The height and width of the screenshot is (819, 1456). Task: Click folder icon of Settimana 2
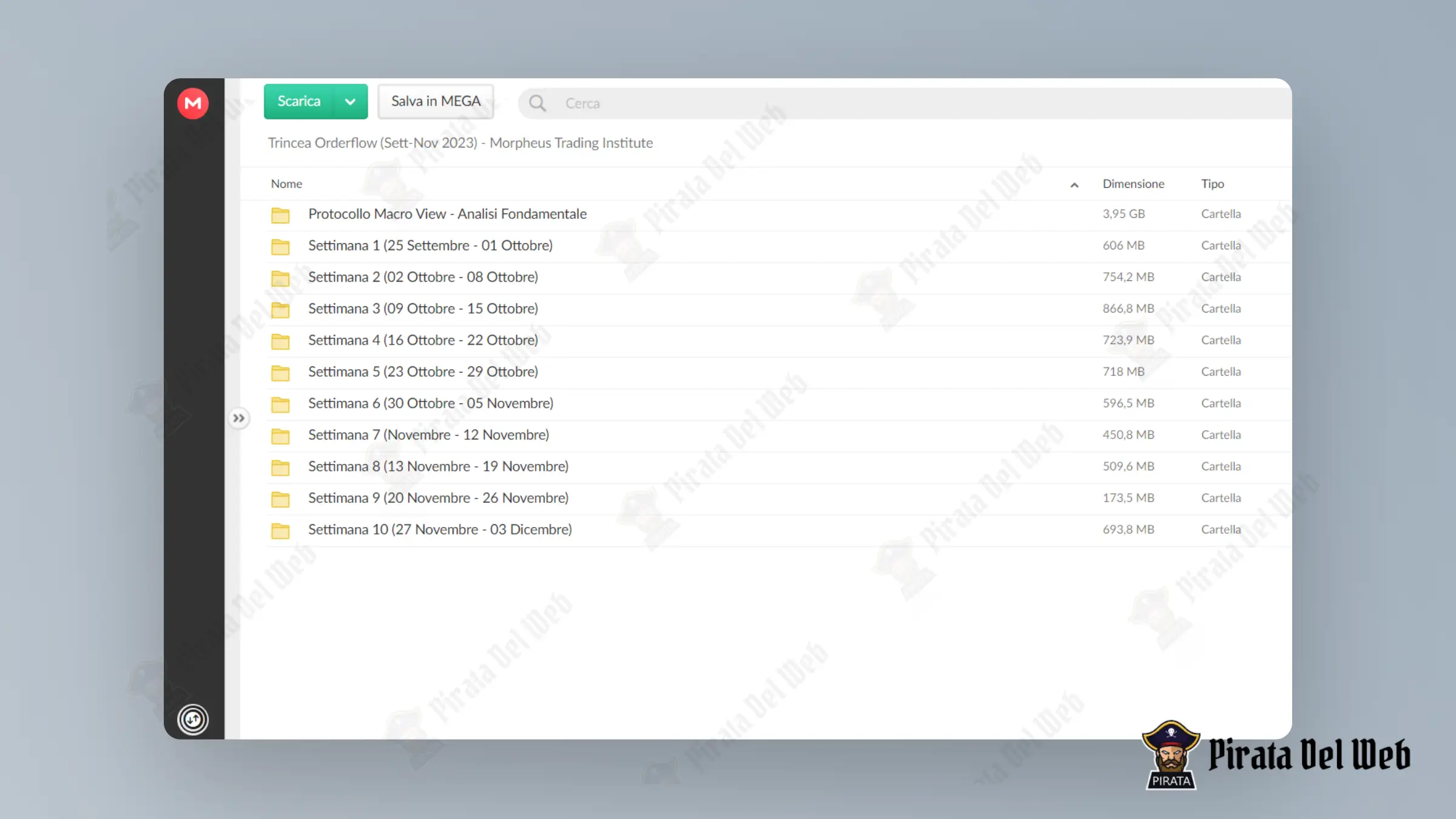click(x=280, y=278)
